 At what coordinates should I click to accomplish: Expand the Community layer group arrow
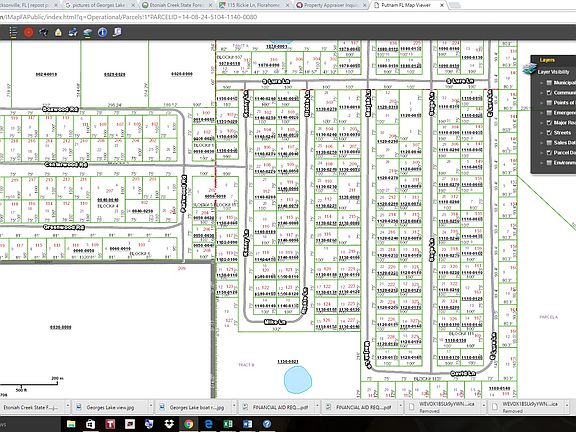[x=541, y=93]
